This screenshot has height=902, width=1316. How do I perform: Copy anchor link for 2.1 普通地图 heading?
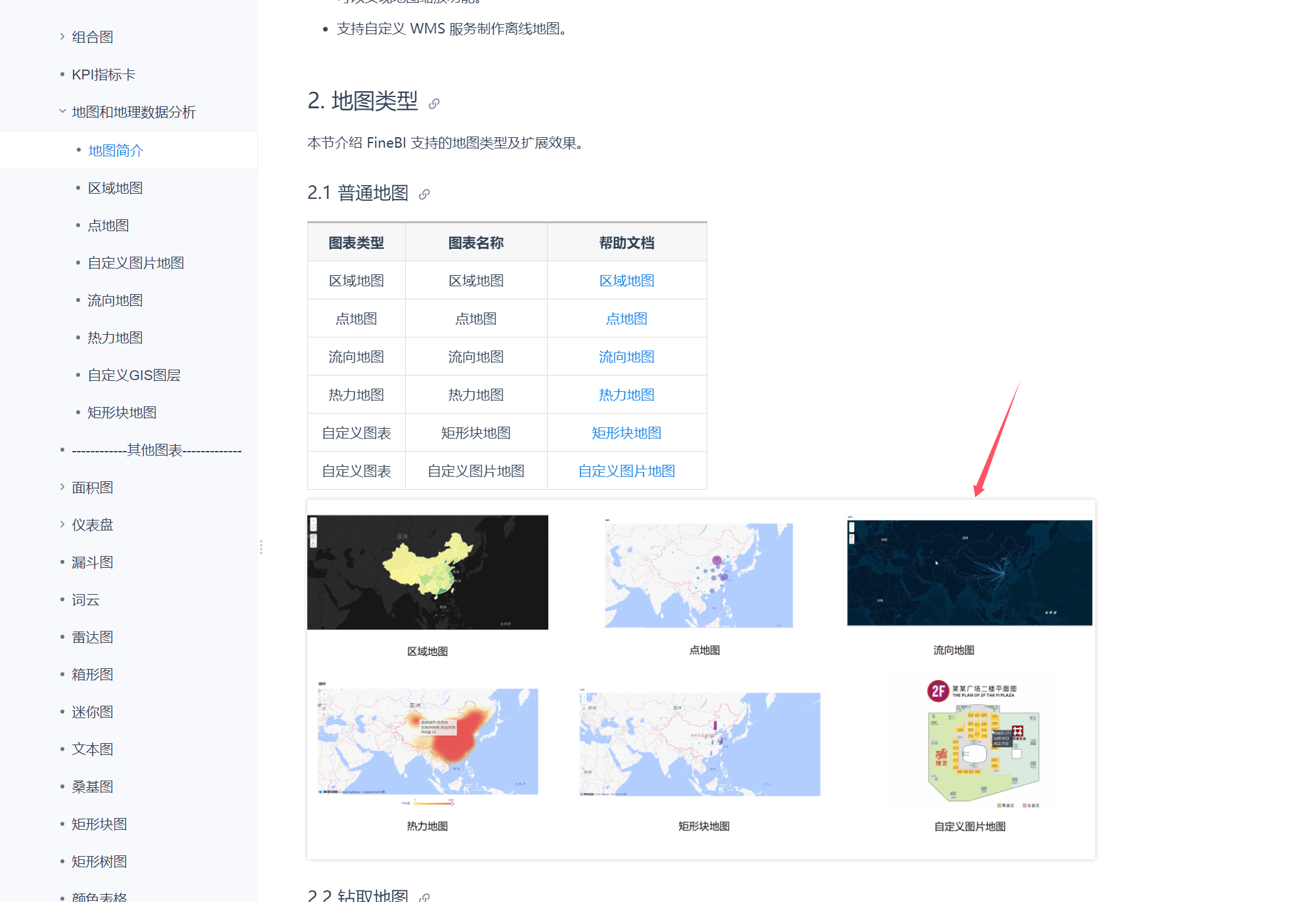click(x=424, y=194)
